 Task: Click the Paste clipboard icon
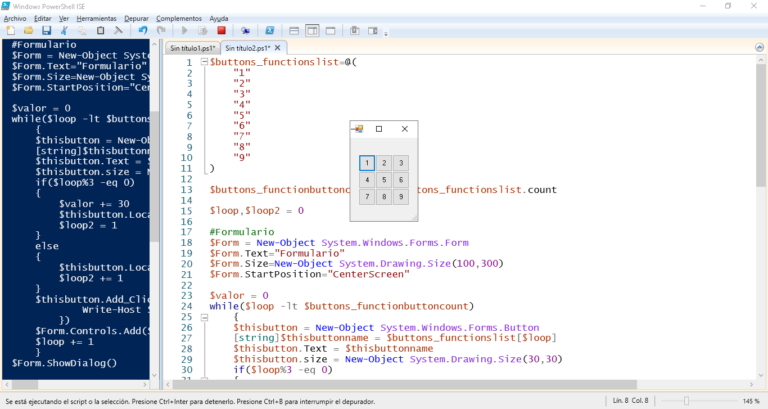[x=100, y=30]
